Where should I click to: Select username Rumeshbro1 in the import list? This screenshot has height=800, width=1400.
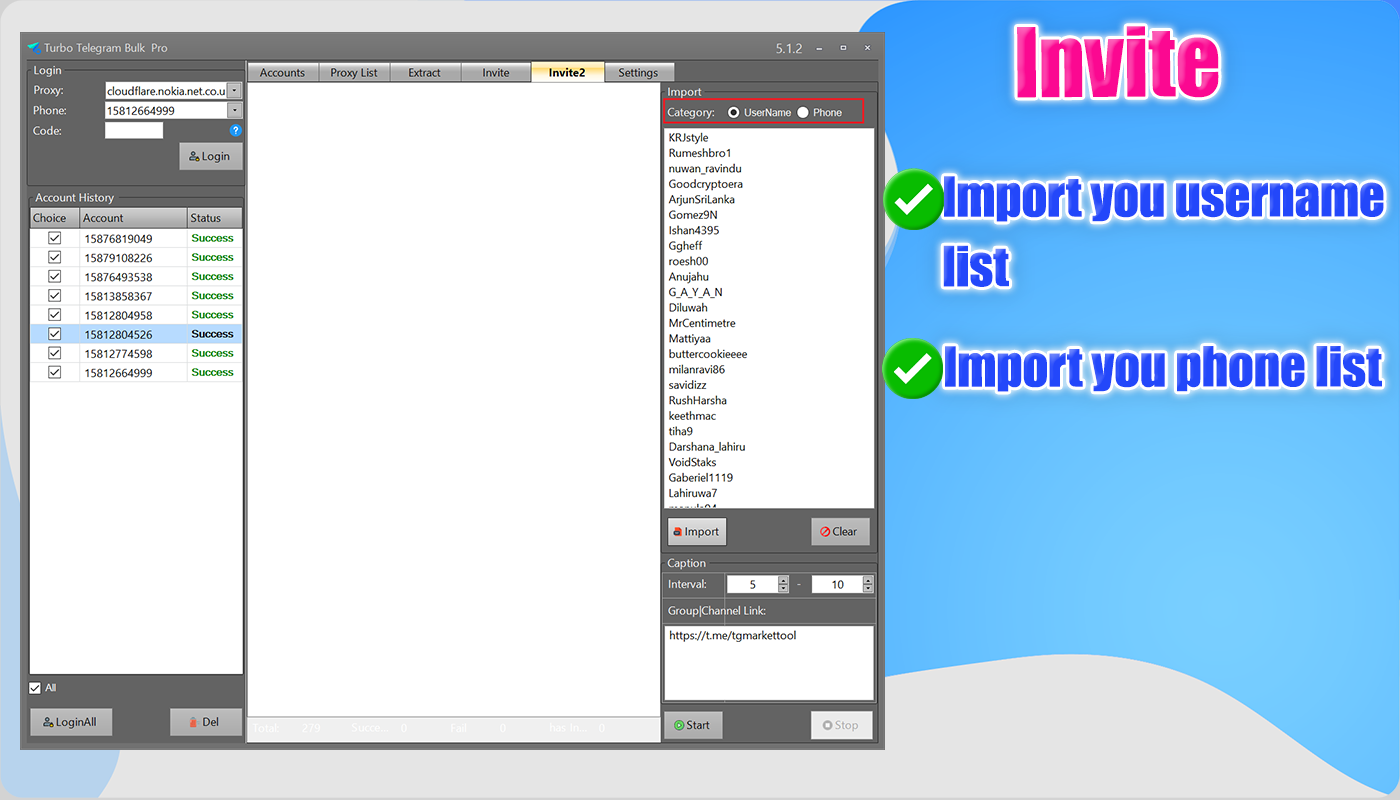point(700,153)
